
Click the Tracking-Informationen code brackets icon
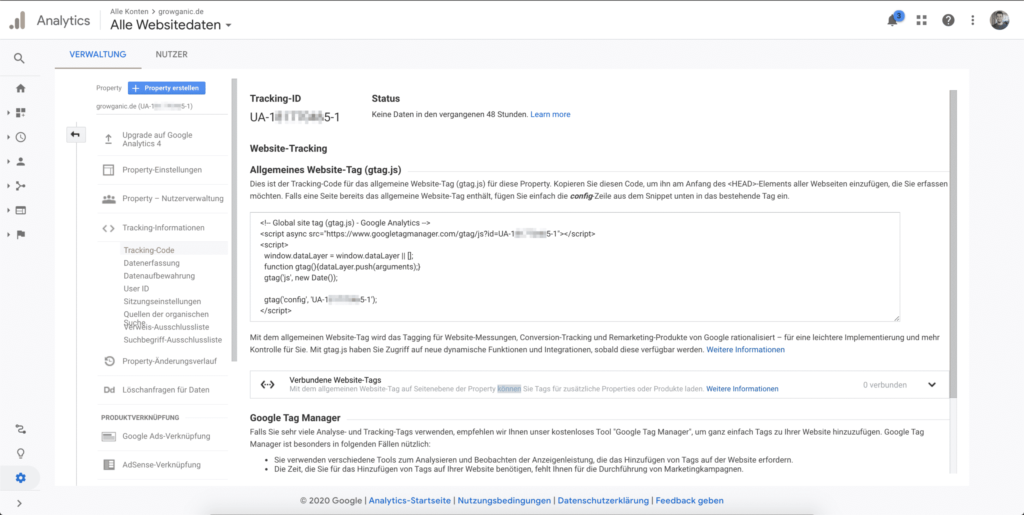pyautogui.click(x=108, y=228)
